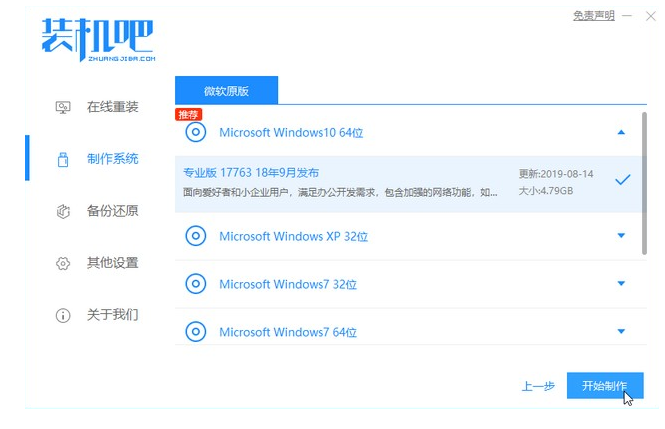The image size is (665, 429).
Task: Close the 装机吧 window
Action: click(x=651, y=16)
